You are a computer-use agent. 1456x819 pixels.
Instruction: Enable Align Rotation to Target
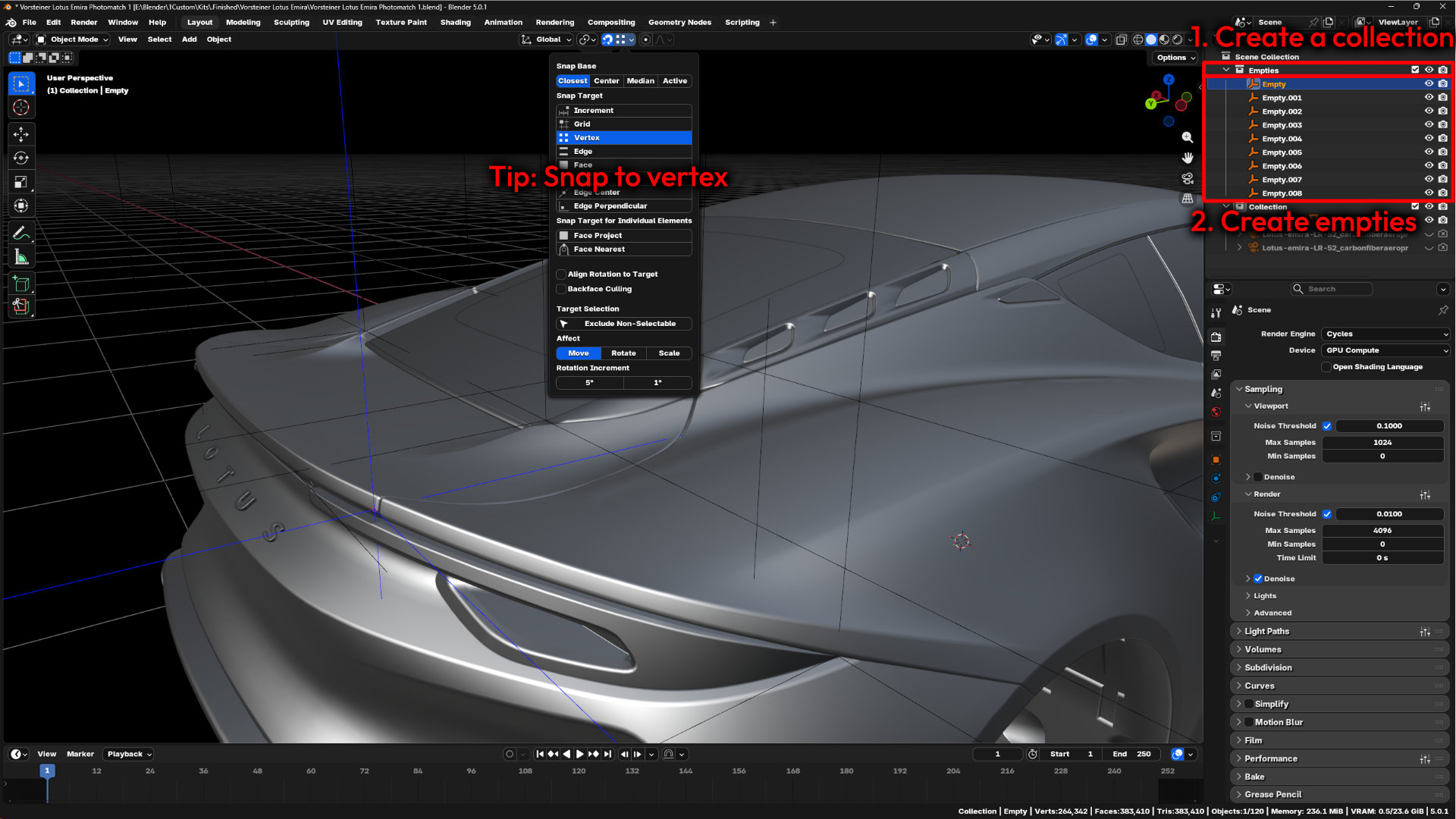pyautogui.click(x=561, y=275)
